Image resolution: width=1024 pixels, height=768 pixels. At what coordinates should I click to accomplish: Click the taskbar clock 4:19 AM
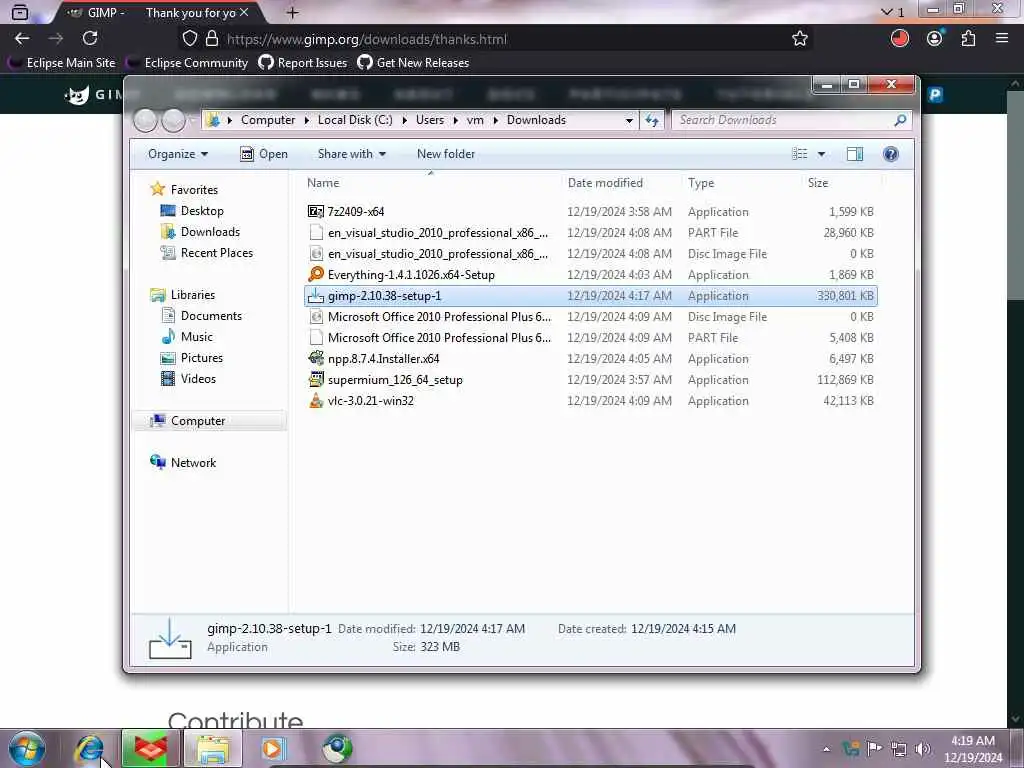pyautogui.click(x=972, y=749)
